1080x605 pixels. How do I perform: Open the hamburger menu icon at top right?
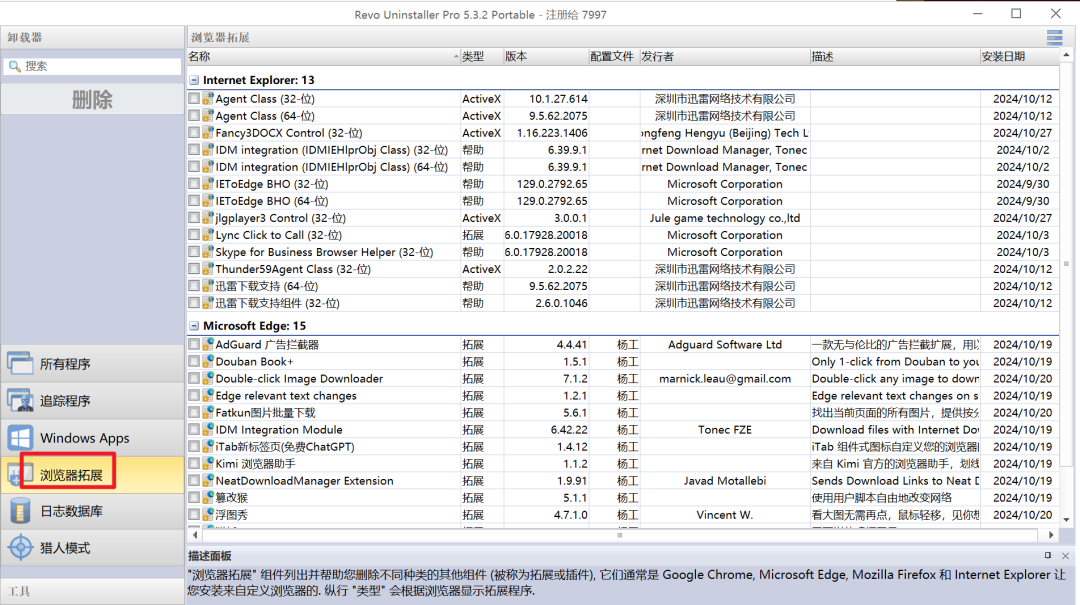(1055, 37)
